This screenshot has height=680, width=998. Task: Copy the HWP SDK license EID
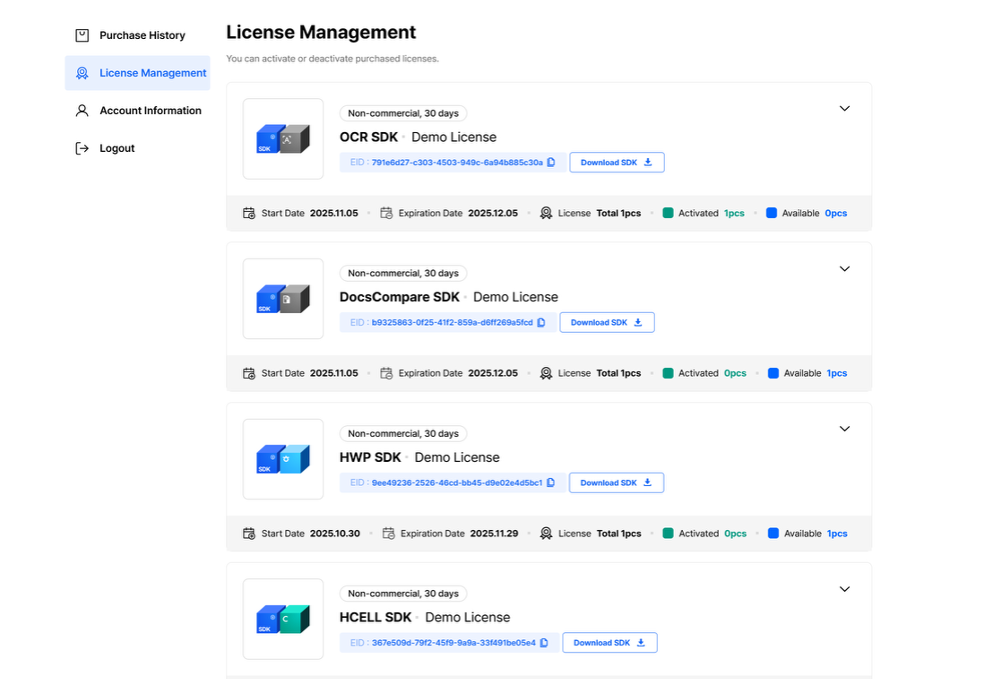coord(552,482)
